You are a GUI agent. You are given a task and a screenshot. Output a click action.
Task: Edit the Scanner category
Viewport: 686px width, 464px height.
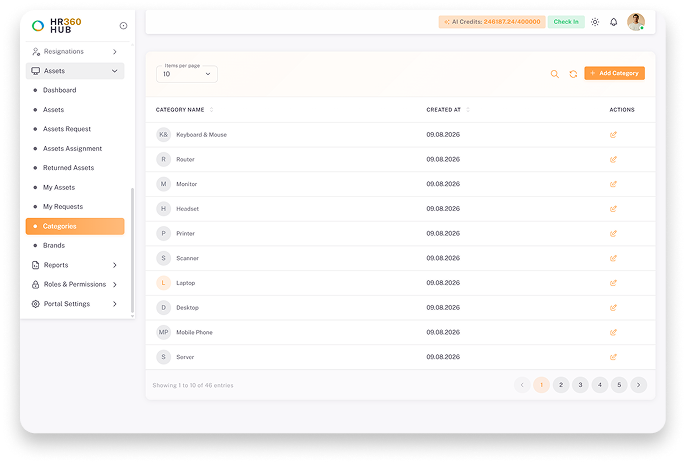(x=613, y=258)
